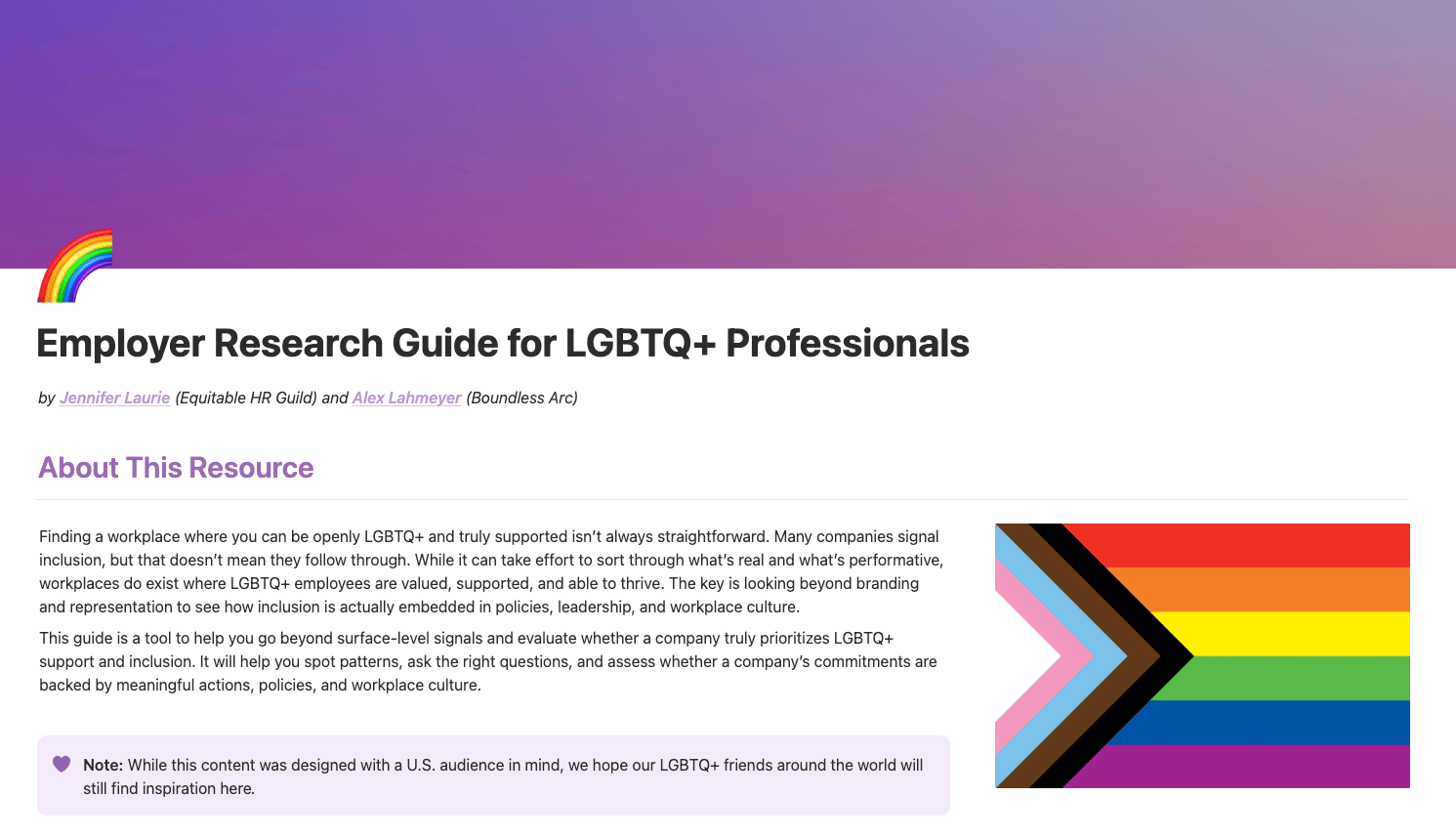Click the purple heart icon in the callout
Image resolution: width=1456 pixels, height=839 pixels.
[62, 763]
